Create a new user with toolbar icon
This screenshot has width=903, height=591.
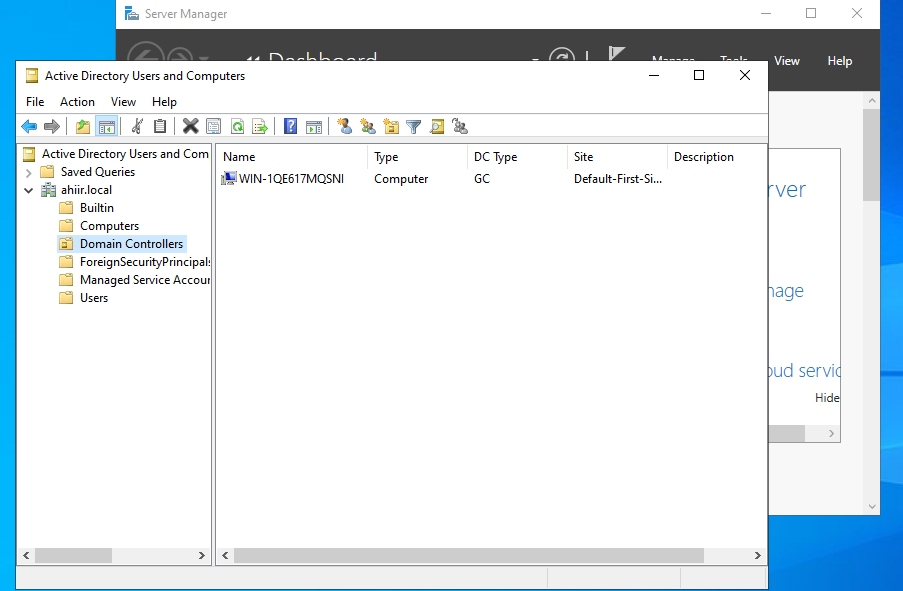click(344, 126)
